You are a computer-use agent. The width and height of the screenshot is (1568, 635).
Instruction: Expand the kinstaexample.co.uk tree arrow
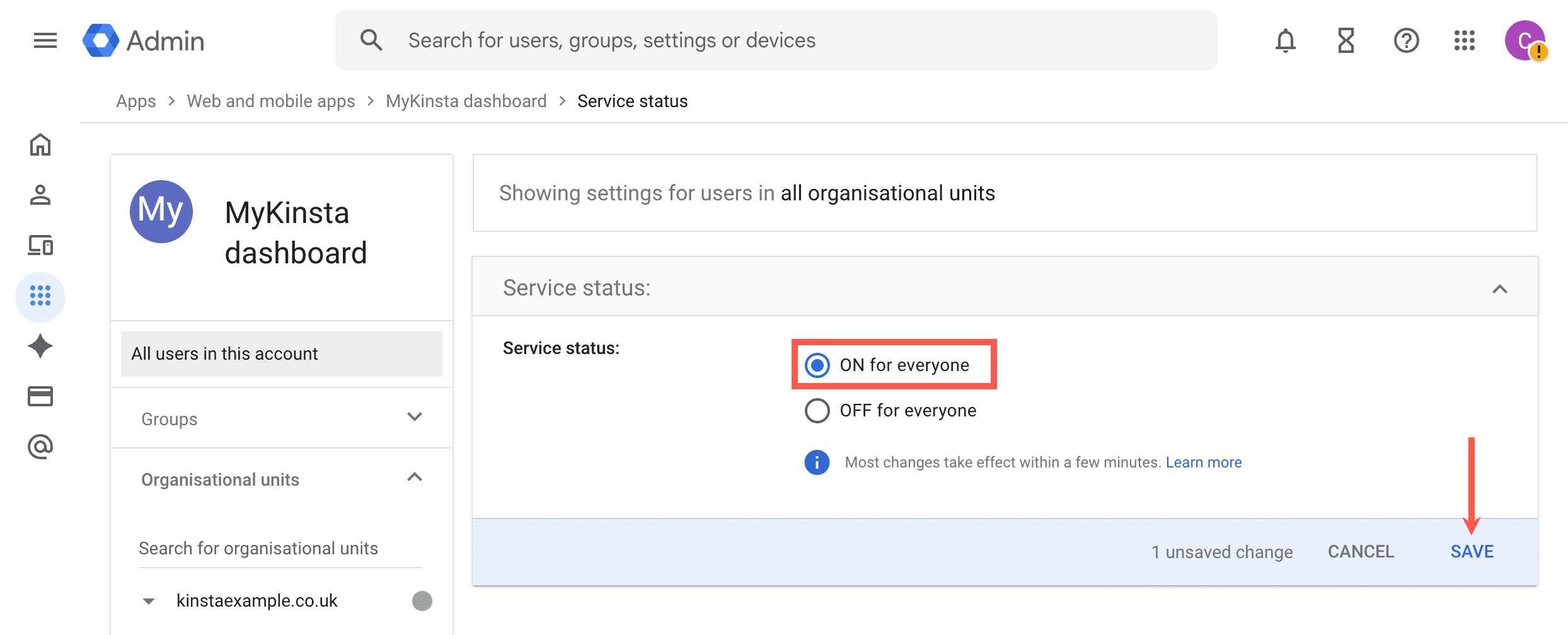point(149,601)
